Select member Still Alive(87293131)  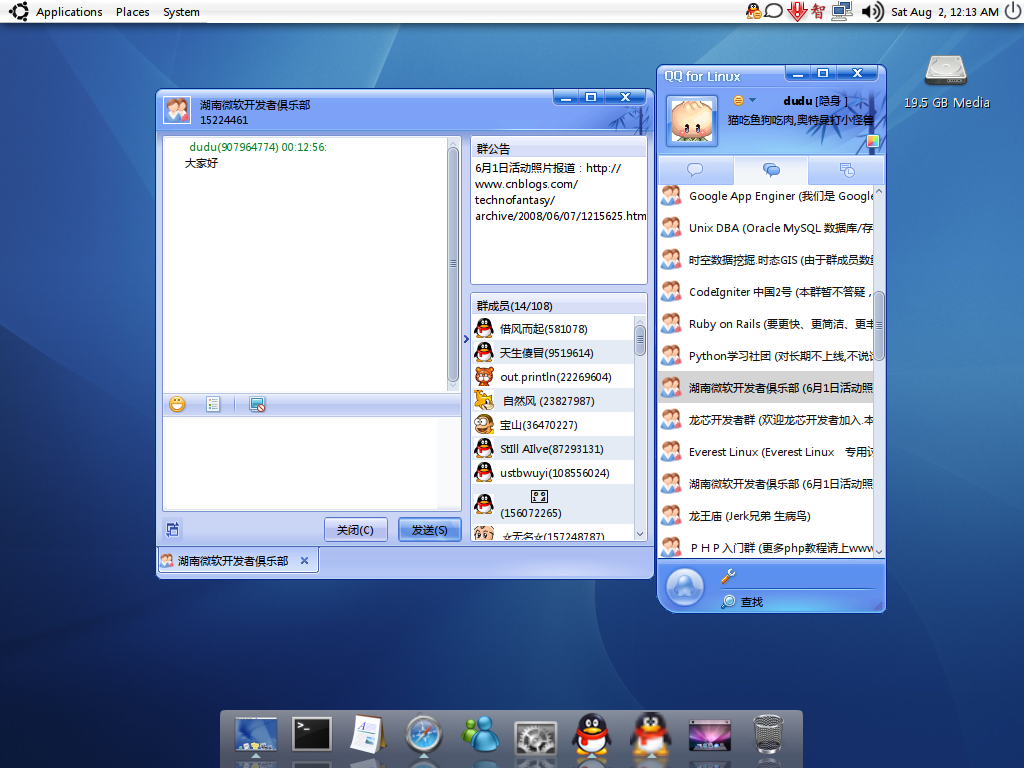click(552, 449)
